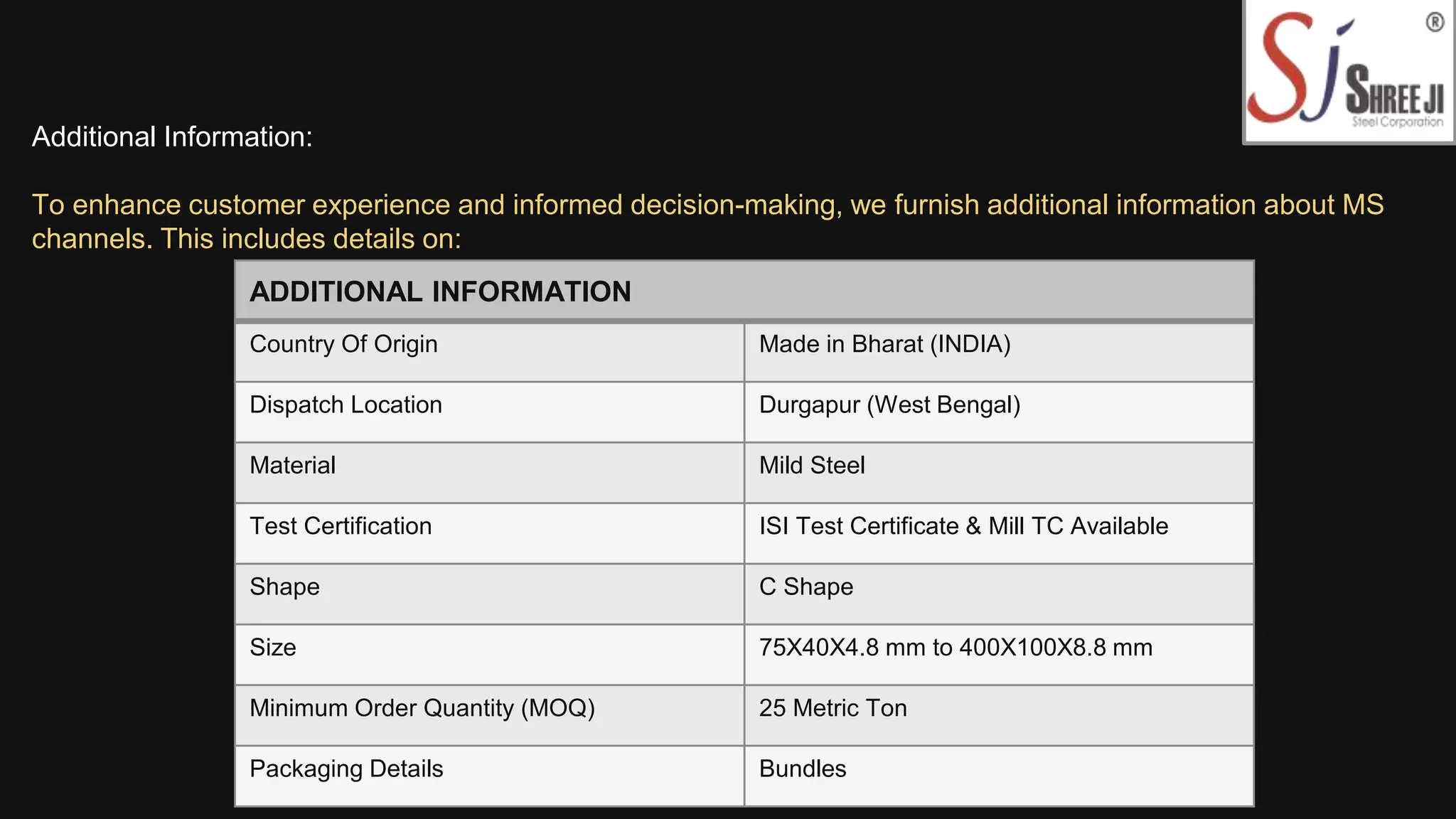Select 'Minimum Order Quantity (MOQ)' cell
Viewport: 1456px width, 819px height.
[x=422, y=708]
